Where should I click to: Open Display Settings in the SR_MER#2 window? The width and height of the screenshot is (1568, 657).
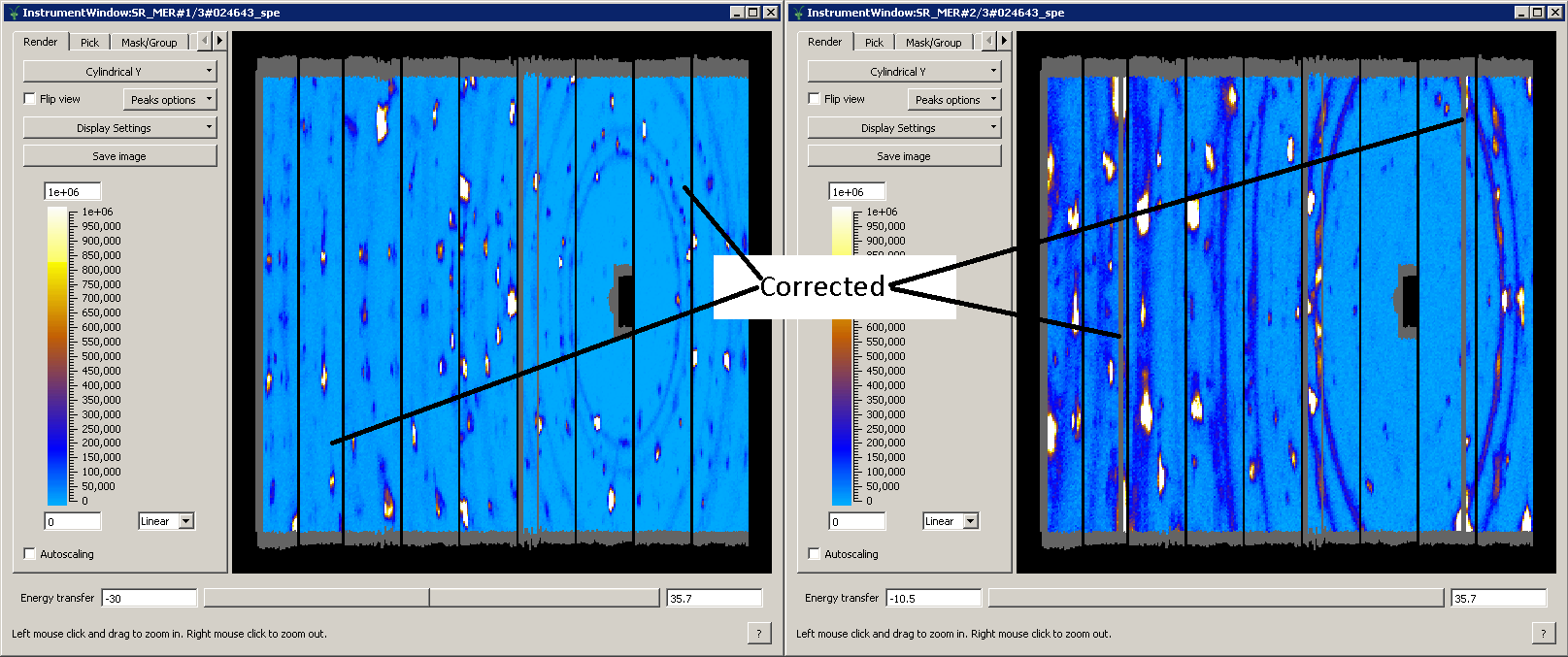pos(904,128)
